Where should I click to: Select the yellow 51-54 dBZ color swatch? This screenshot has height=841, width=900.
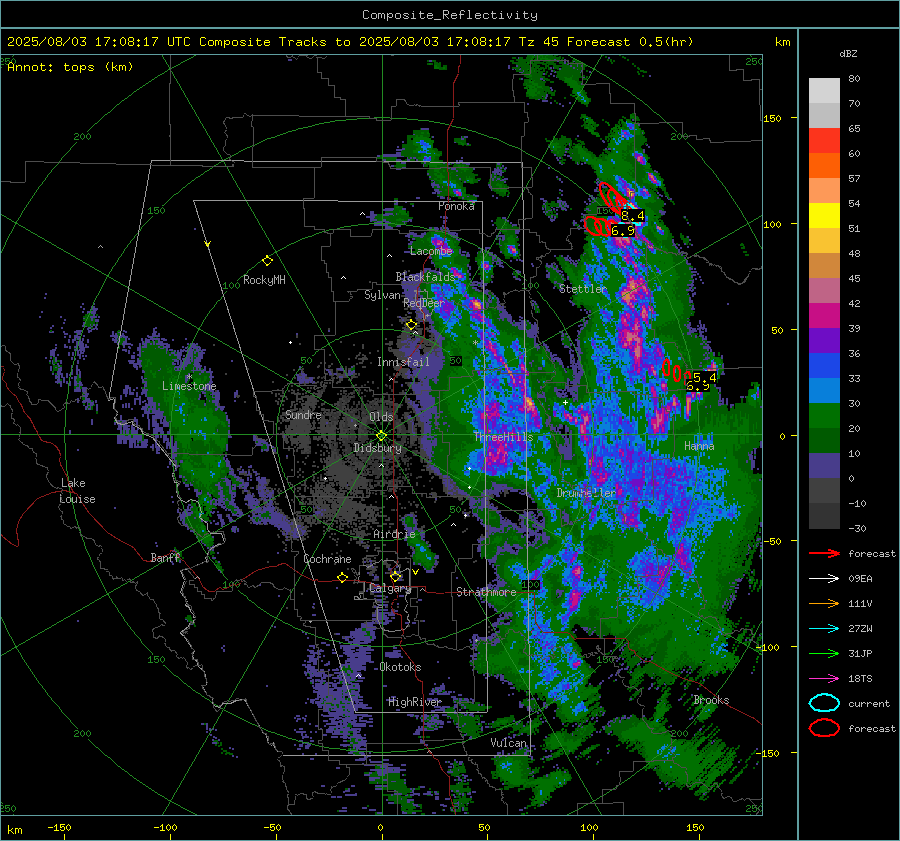[824, 216]
